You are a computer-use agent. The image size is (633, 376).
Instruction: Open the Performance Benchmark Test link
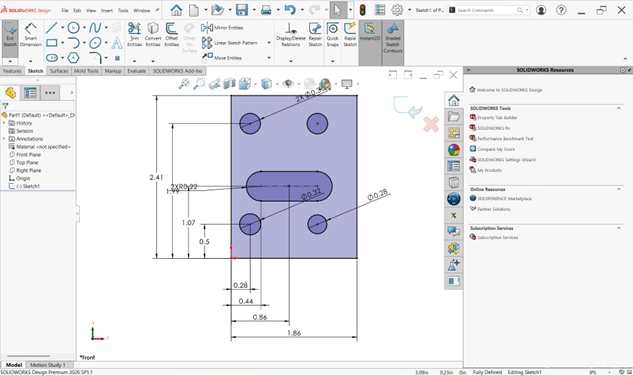click(505, 139)
